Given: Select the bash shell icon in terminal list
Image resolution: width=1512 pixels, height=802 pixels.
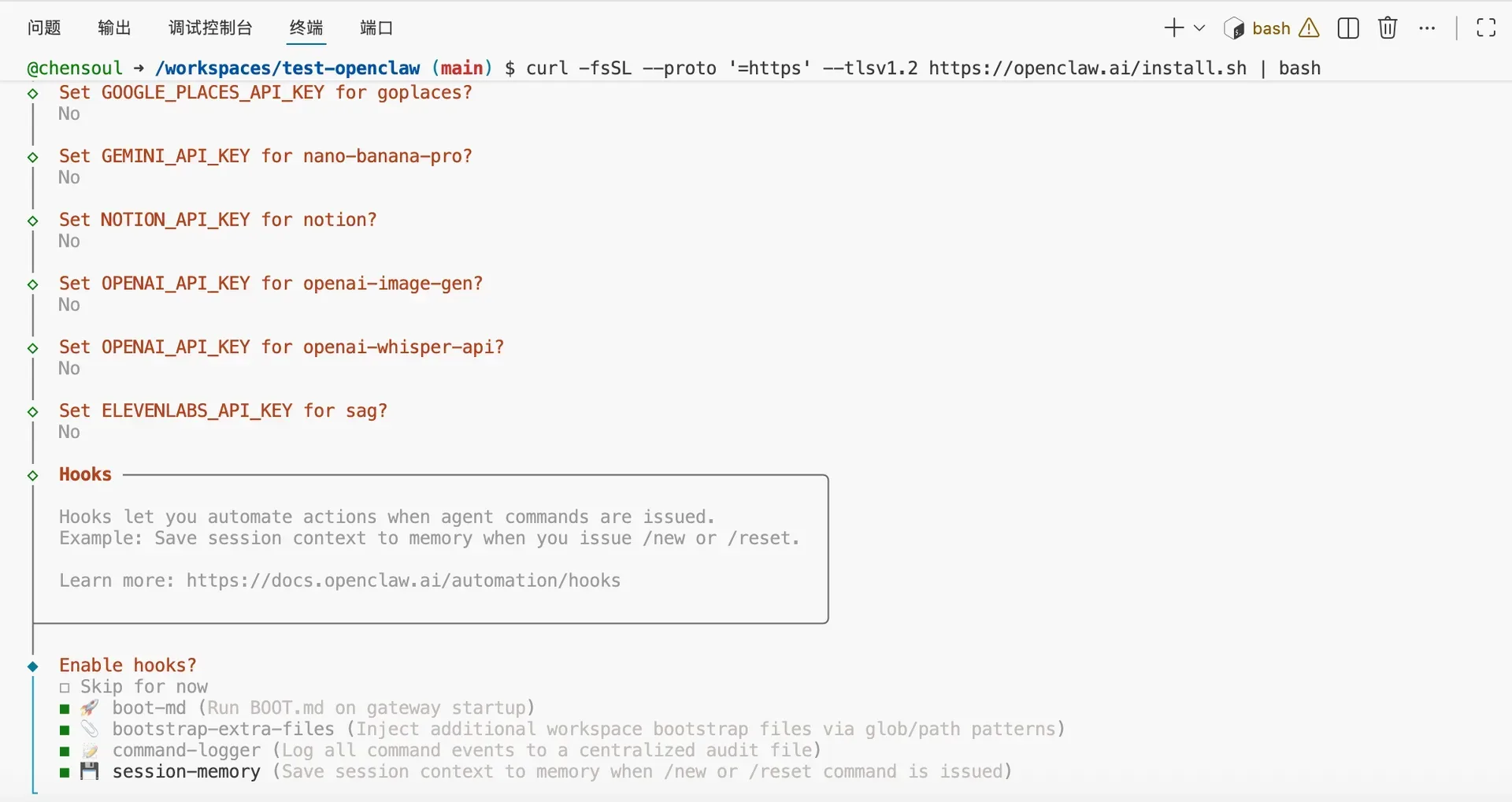Looking at the screenshot, I should [1235, 28].
